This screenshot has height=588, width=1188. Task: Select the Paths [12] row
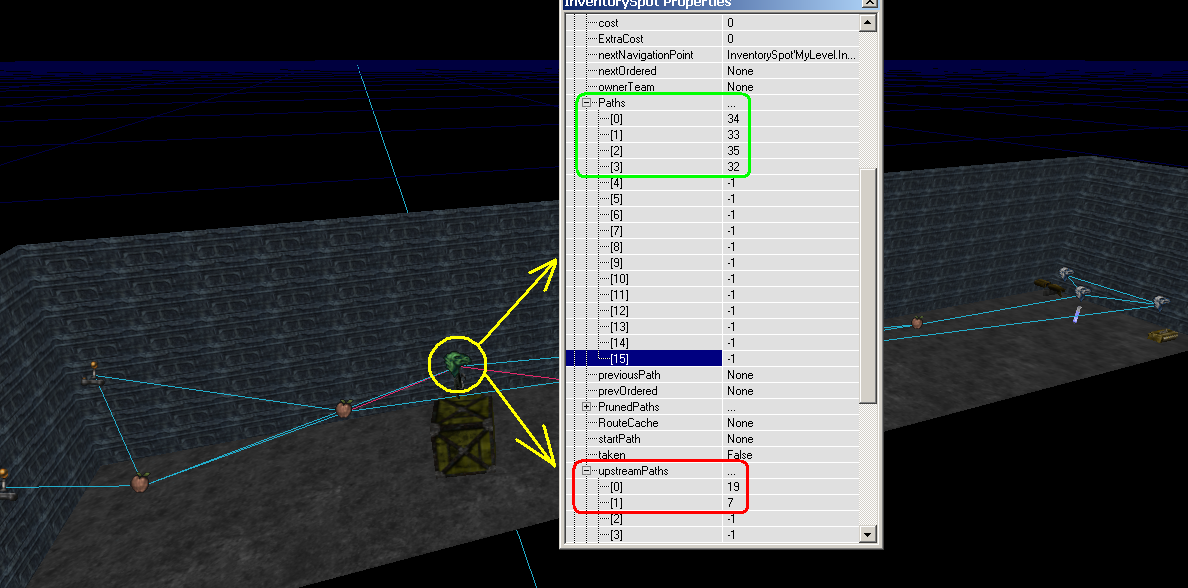712,311
